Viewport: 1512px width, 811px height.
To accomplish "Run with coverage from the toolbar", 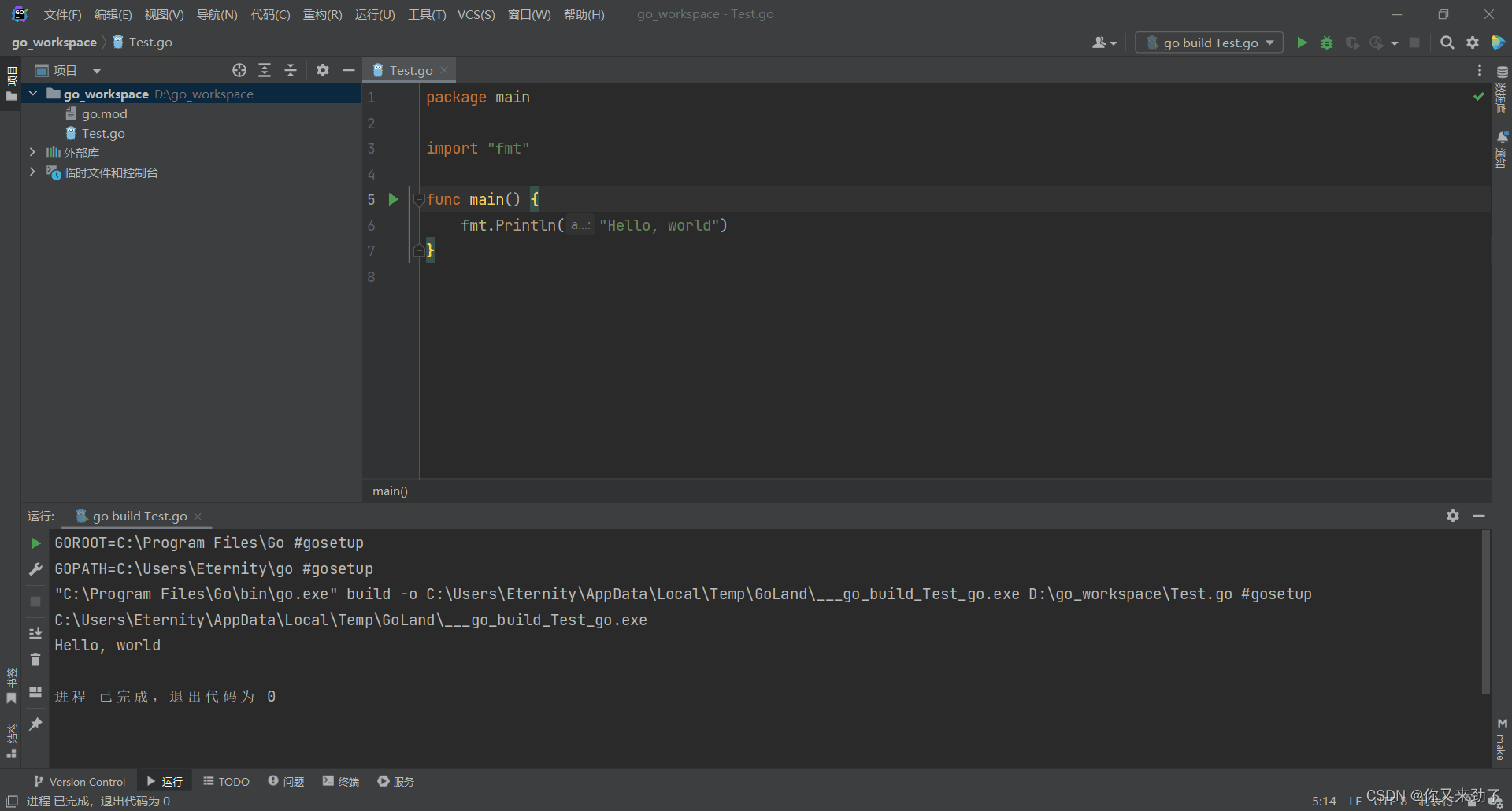I will click(x=1352, y=43).
